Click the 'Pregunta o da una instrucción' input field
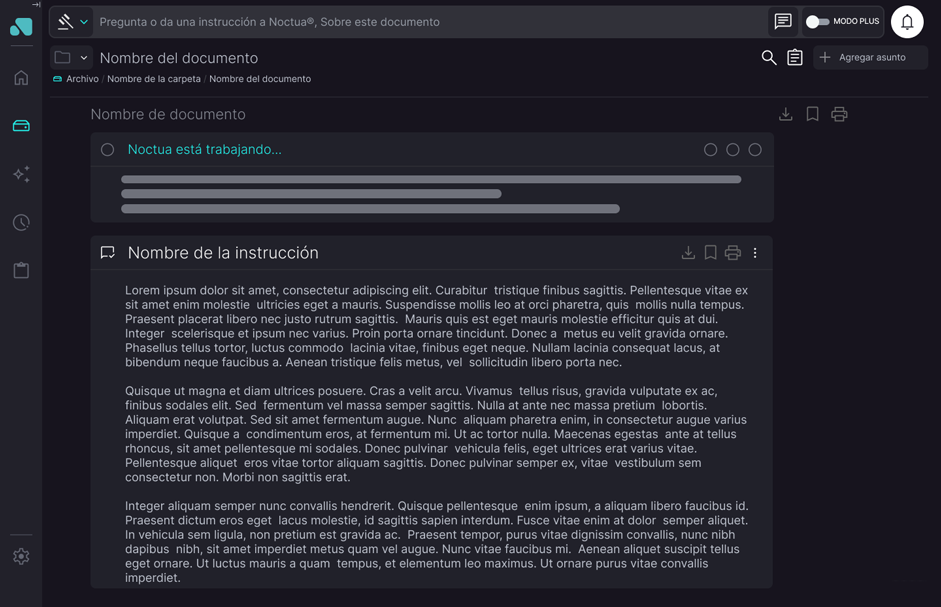The width and height of the screenshot is (941, 607). coord(430,22)
